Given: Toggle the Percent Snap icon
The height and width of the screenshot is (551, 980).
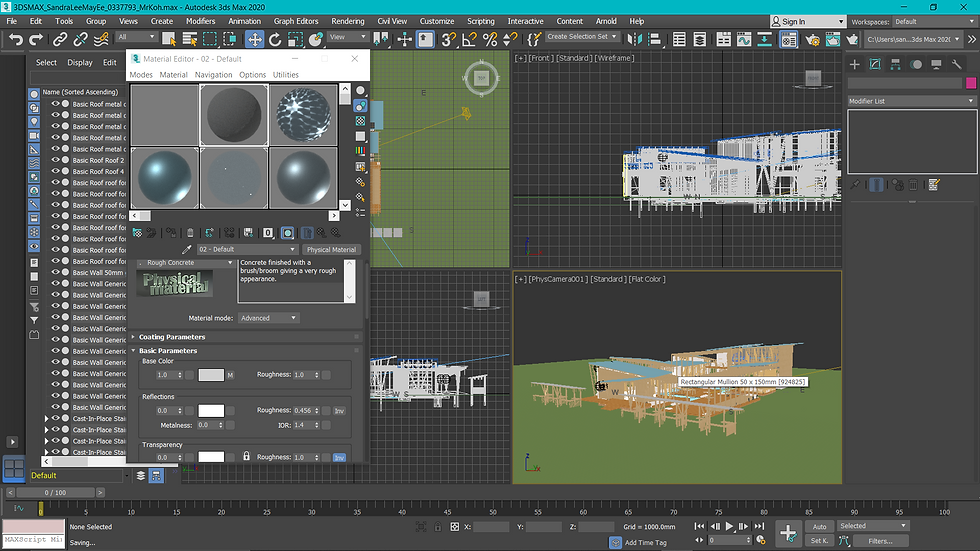Looking at the screenshot, I should click(x=490, y=39).
